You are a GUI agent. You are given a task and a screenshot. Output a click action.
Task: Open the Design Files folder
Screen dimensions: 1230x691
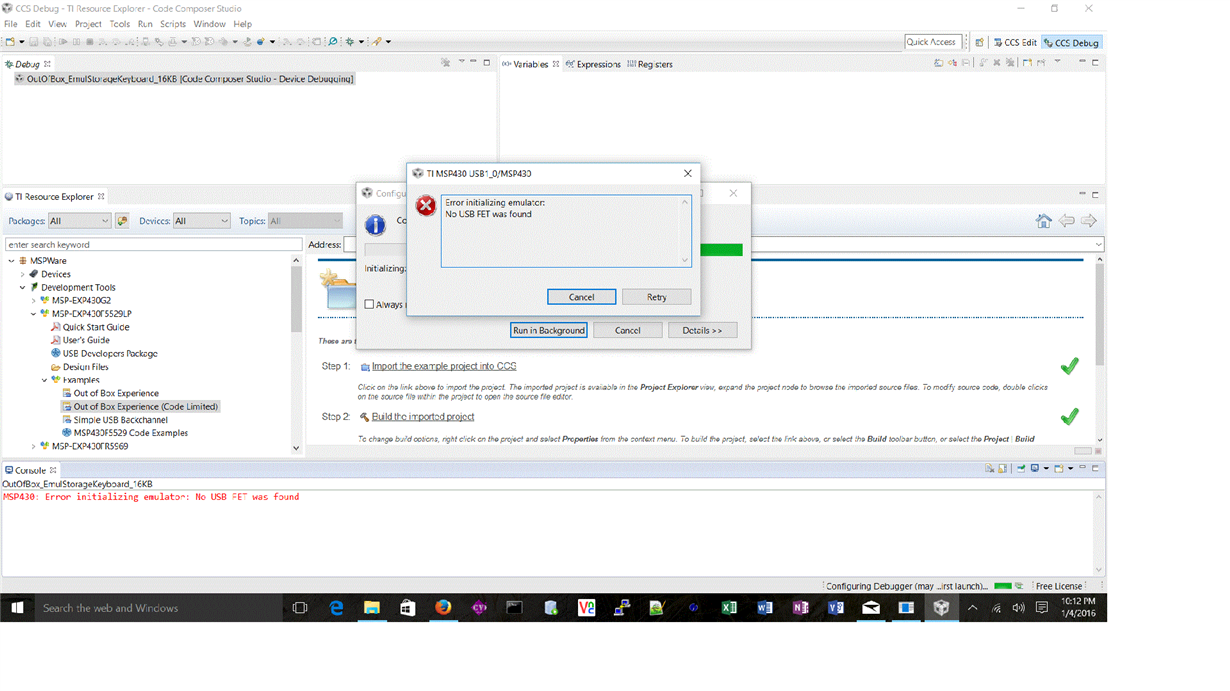pyautogui.click(x=79, y=367)
